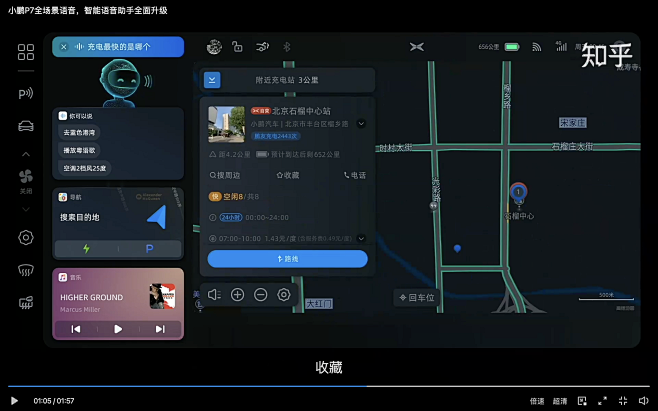The height and width of the screenshot is (411, 658).
Task: Expand the 07:00-10:00 price chevron
Action: (x=361, y=238)
